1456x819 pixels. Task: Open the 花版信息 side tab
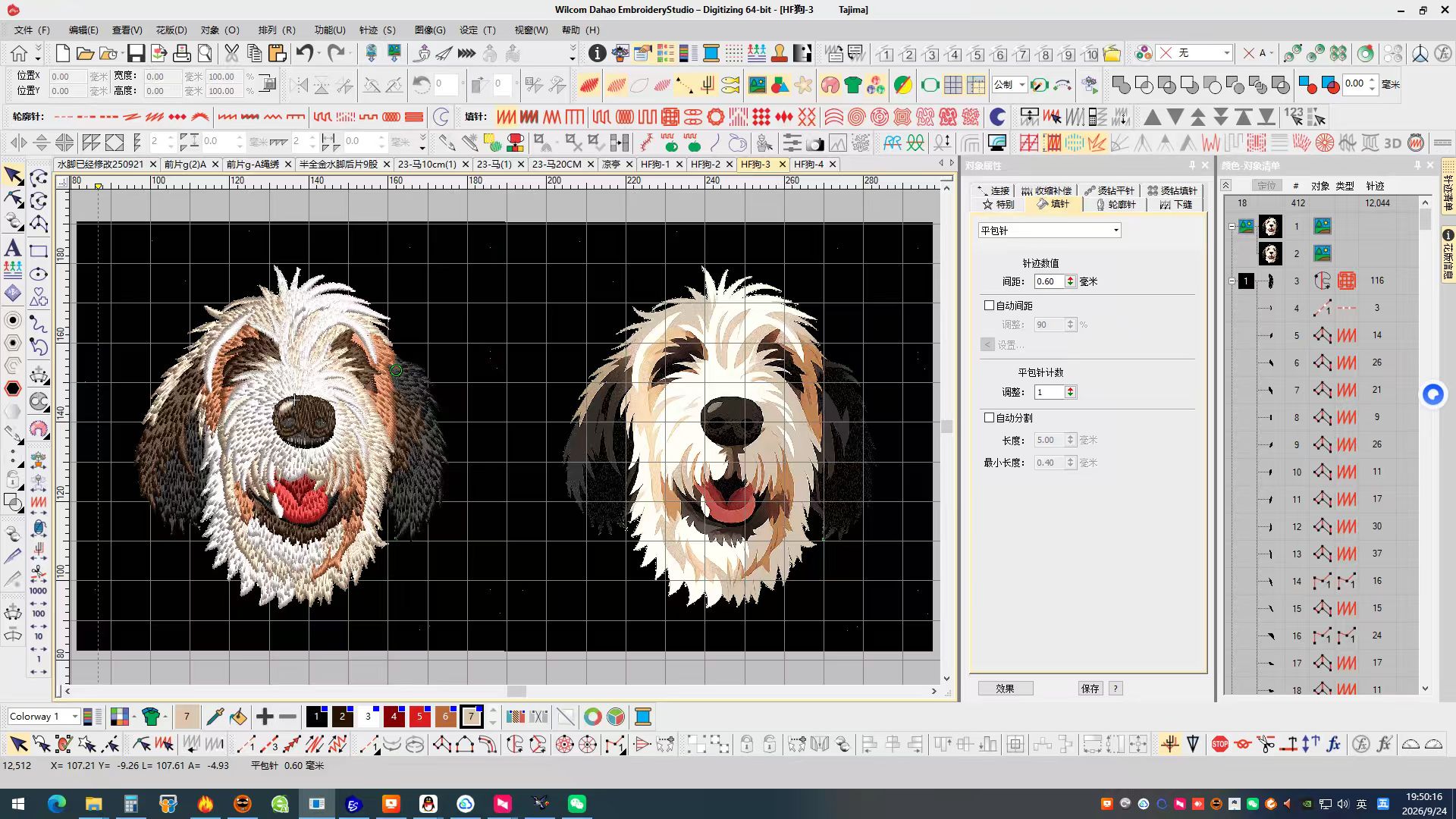point(1448,255)
